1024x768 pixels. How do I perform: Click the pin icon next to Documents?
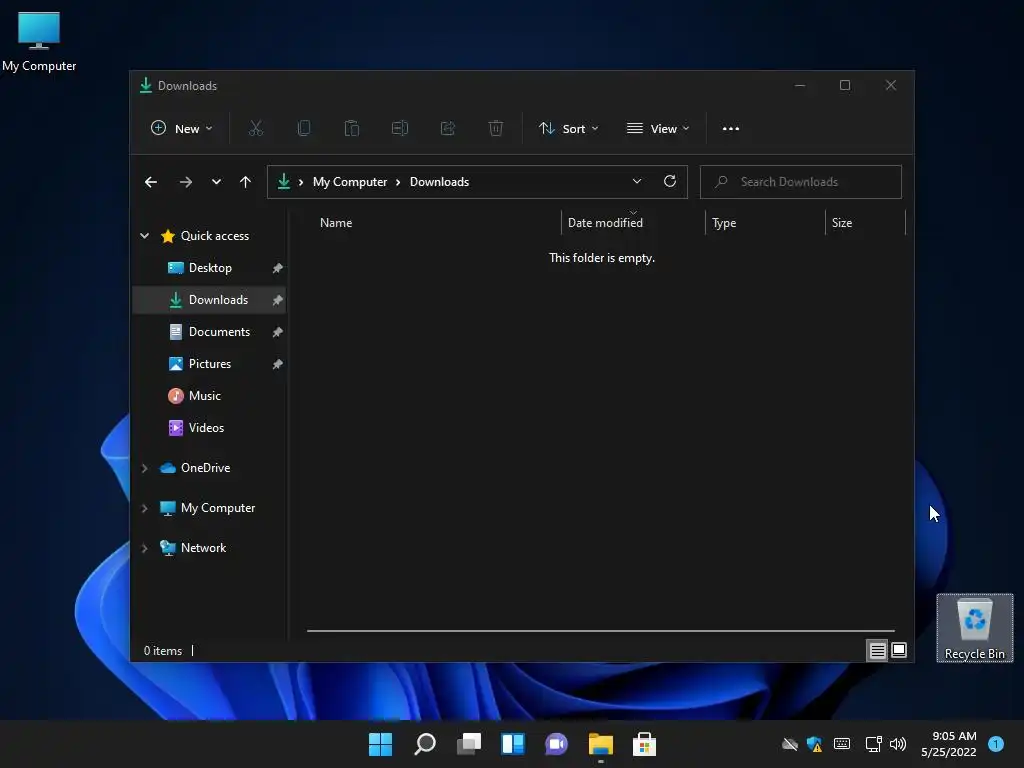tap(278, 332)
